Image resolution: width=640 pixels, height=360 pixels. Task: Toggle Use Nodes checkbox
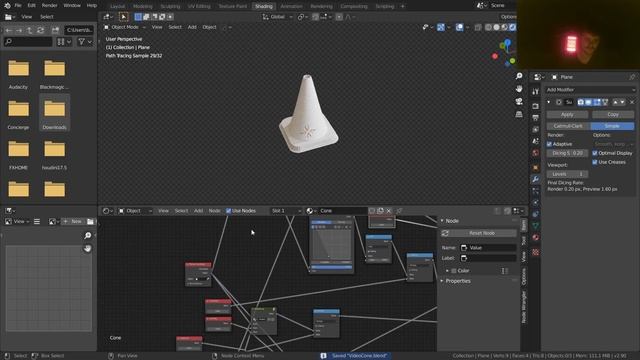click(229, 211)
